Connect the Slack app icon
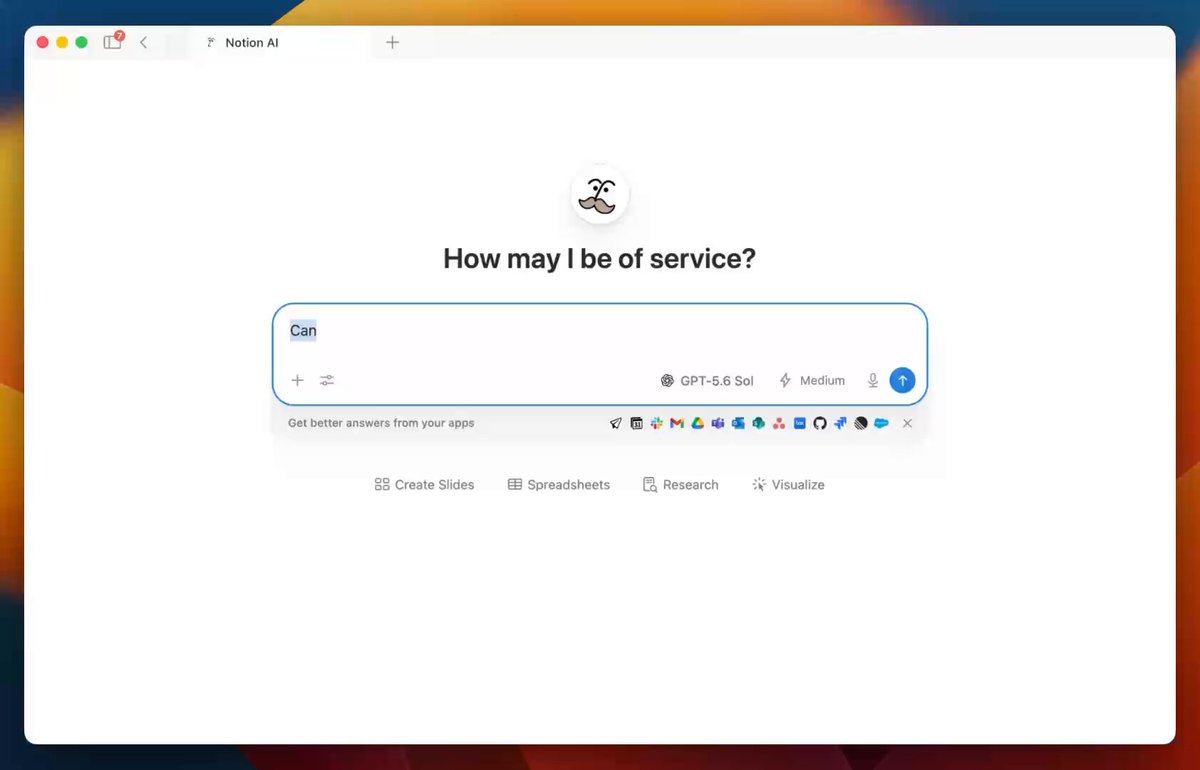The width and height of the screenshot is (1200, 770). 657,423
